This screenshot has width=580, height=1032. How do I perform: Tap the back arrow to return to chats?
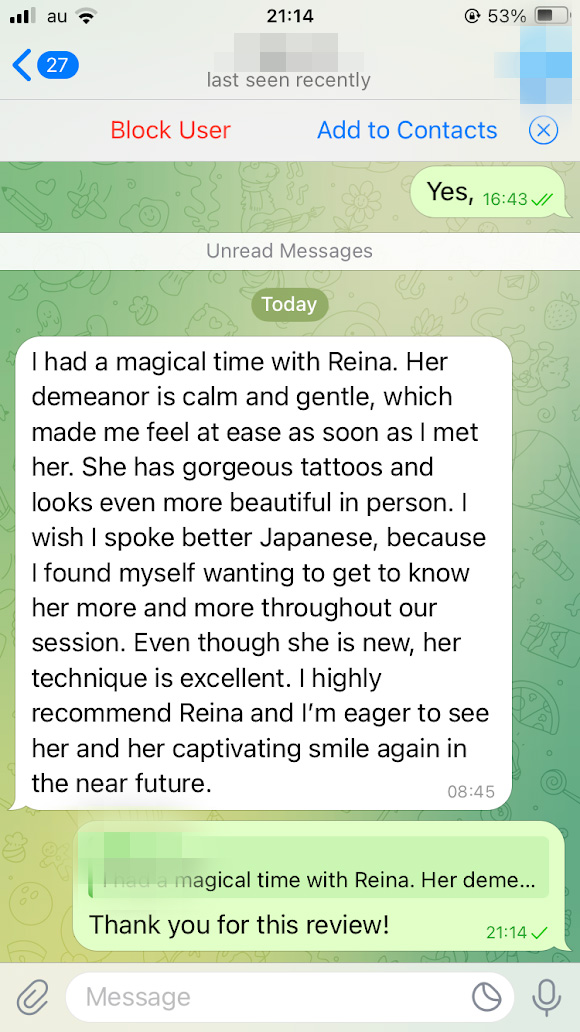tap(22, 65)
